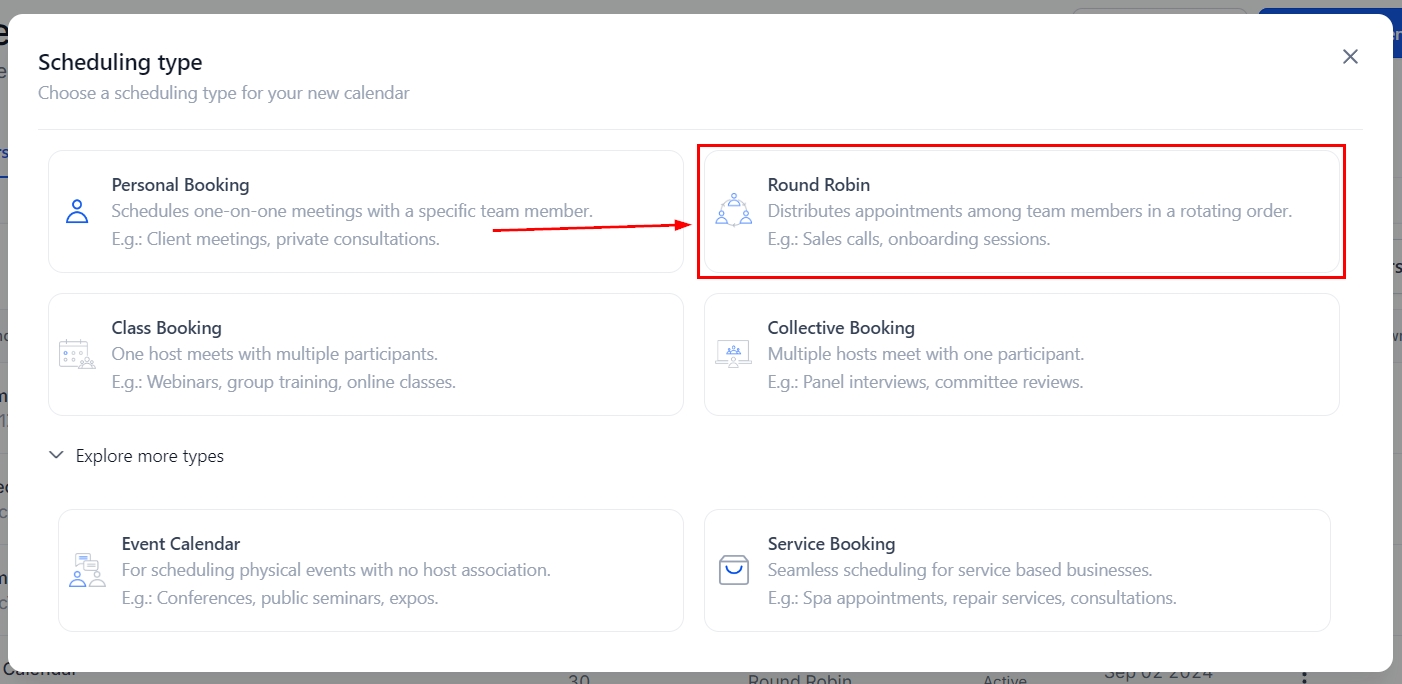Click "Distributes appointments among team members" description
Image resolution: width=1402 pixels, height=684 pixels.
pos(1029,212)
